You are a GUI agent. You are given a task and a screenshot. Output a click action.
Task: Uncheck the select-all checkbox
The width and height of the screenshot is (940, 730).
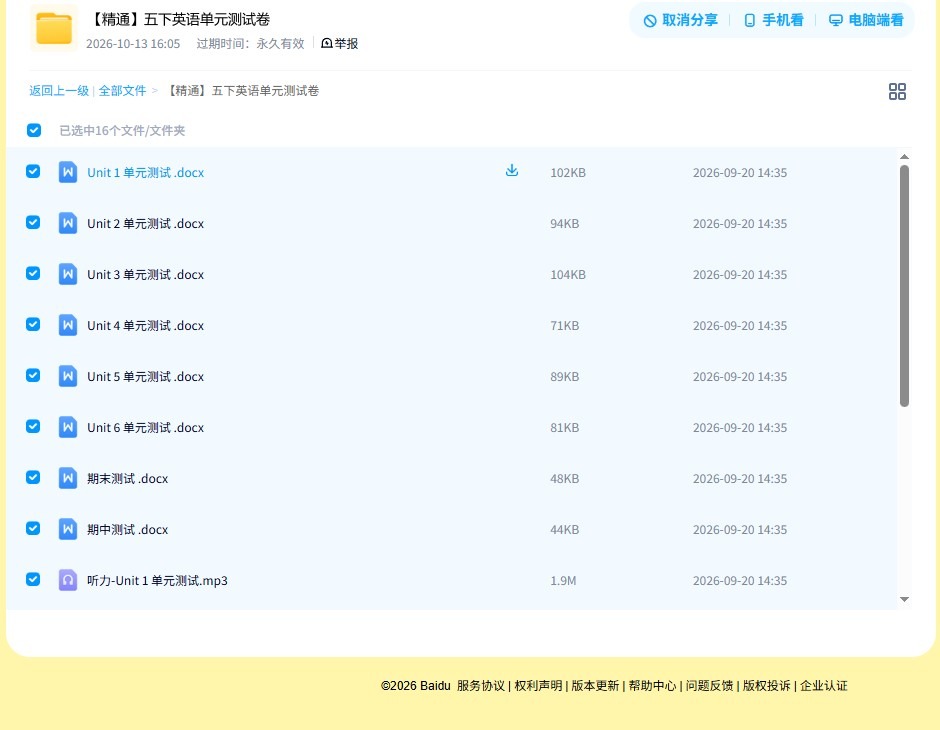pos(34,130)
